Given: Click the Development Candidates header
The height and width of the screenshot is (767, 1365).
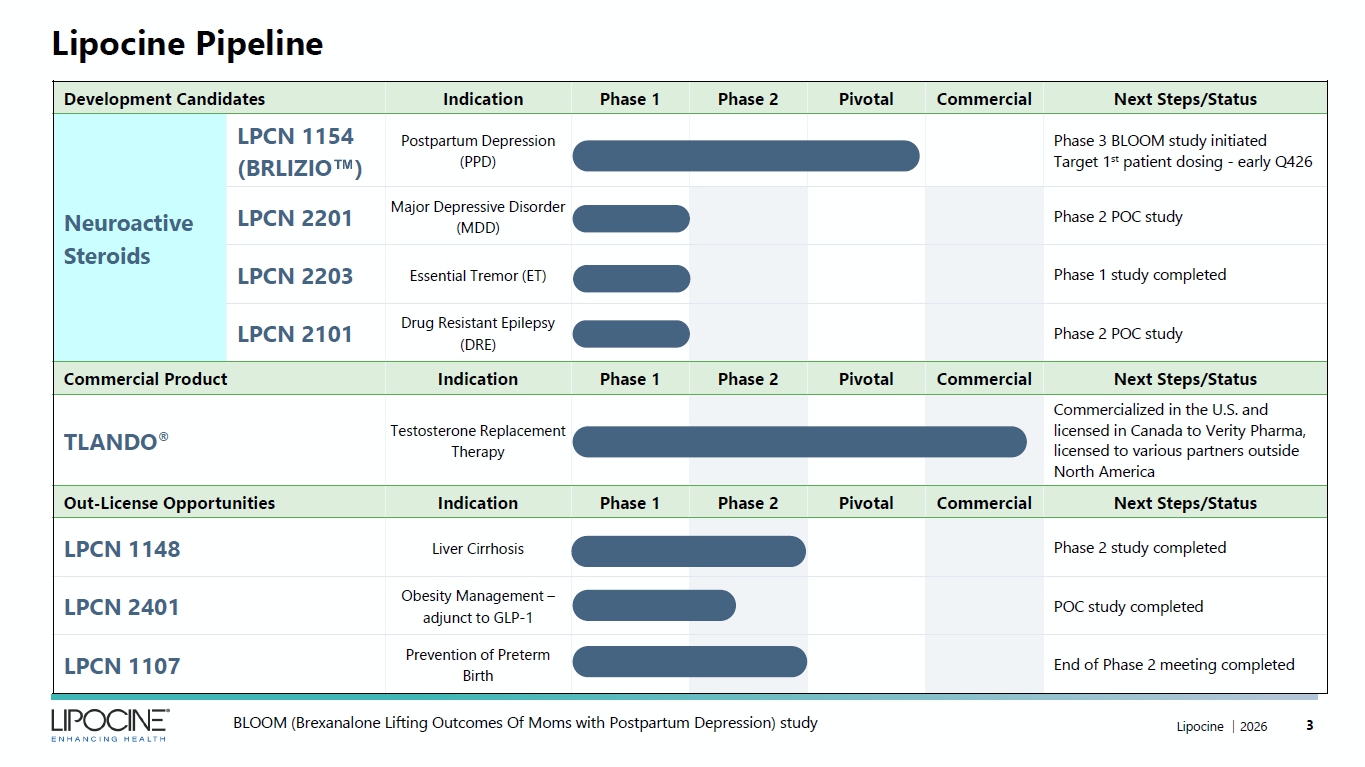Looking at the screenshot, I should coord(165,99).
